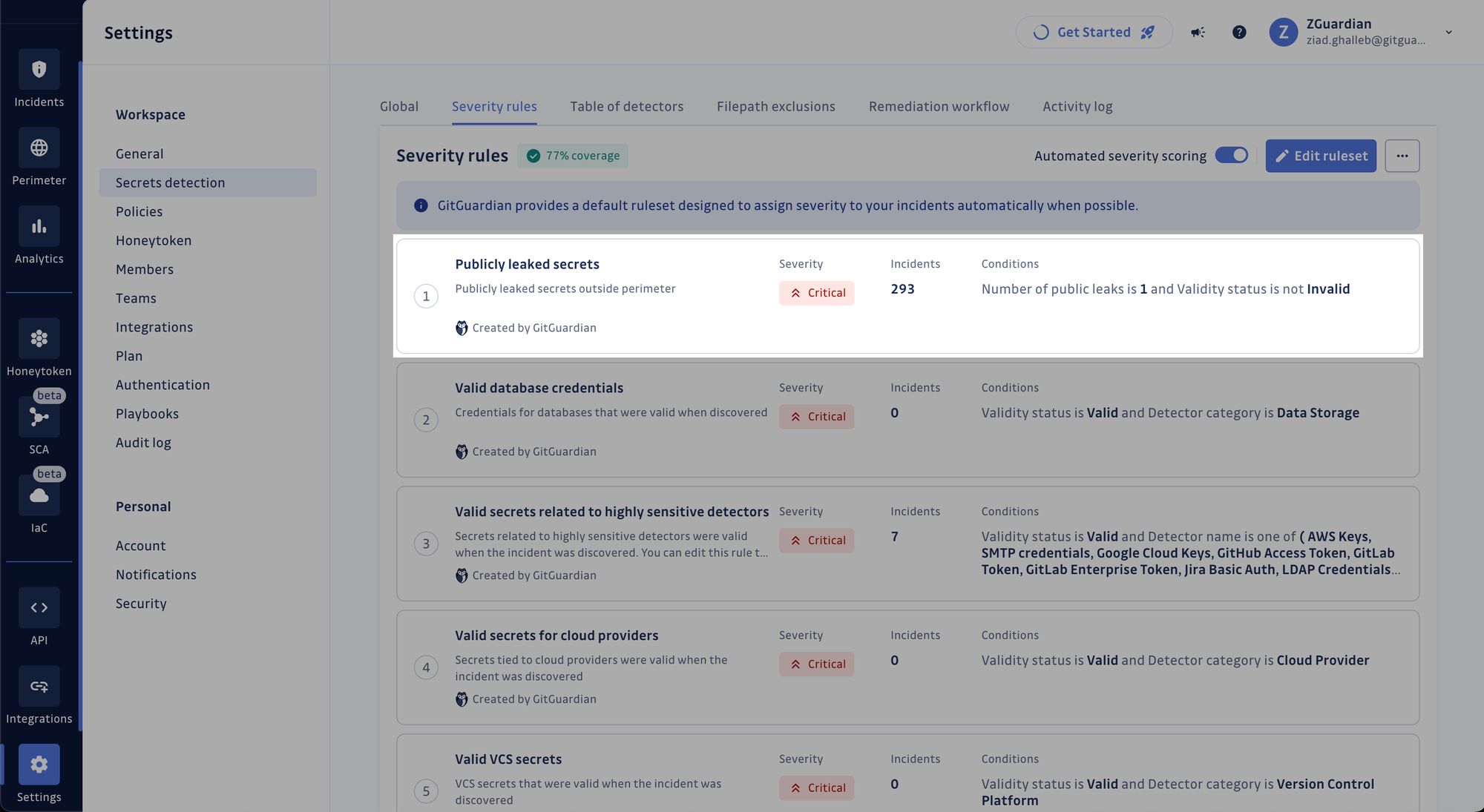Select Secrets detection in the Workspace menu
1484x812 pixels.
(170, 182)
